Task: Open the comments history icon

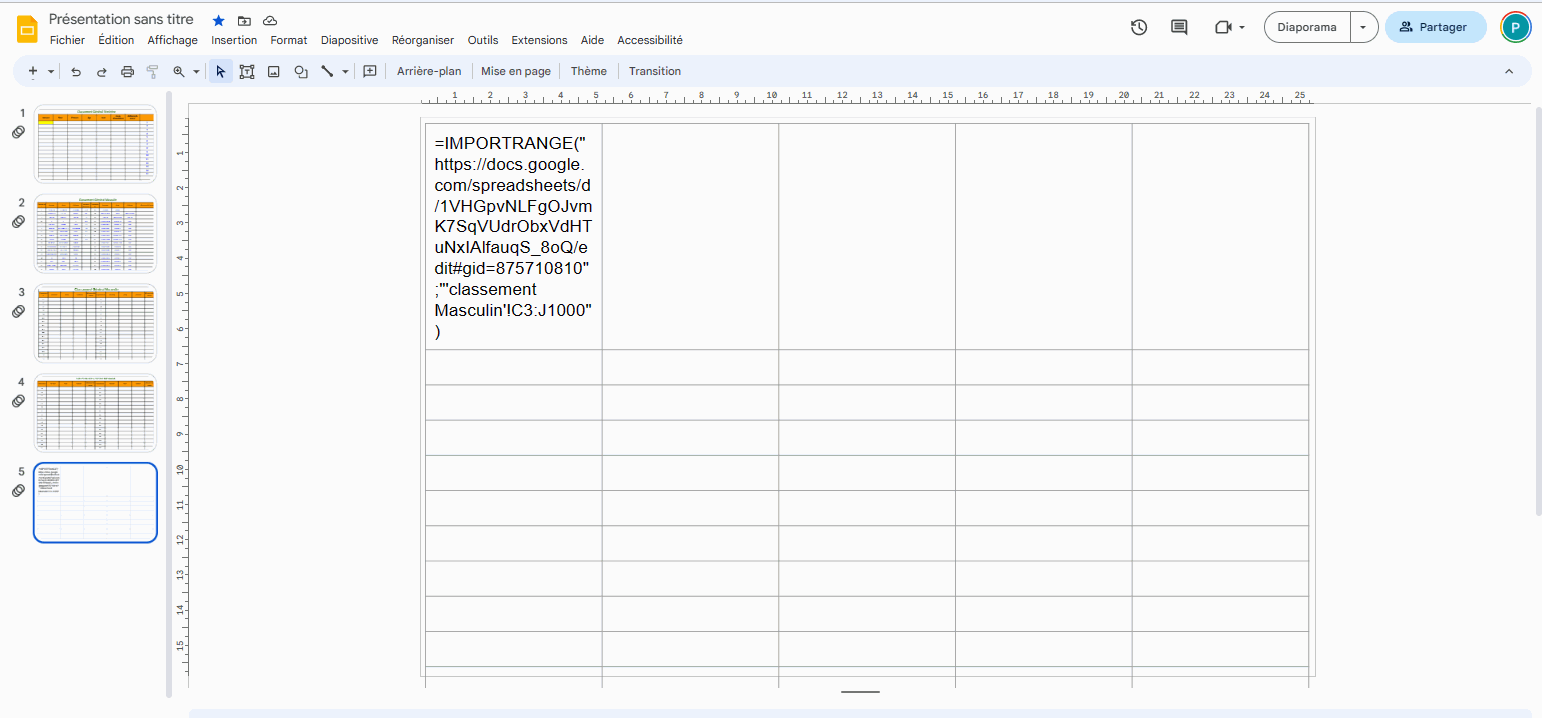Action: click(1179, 27)
